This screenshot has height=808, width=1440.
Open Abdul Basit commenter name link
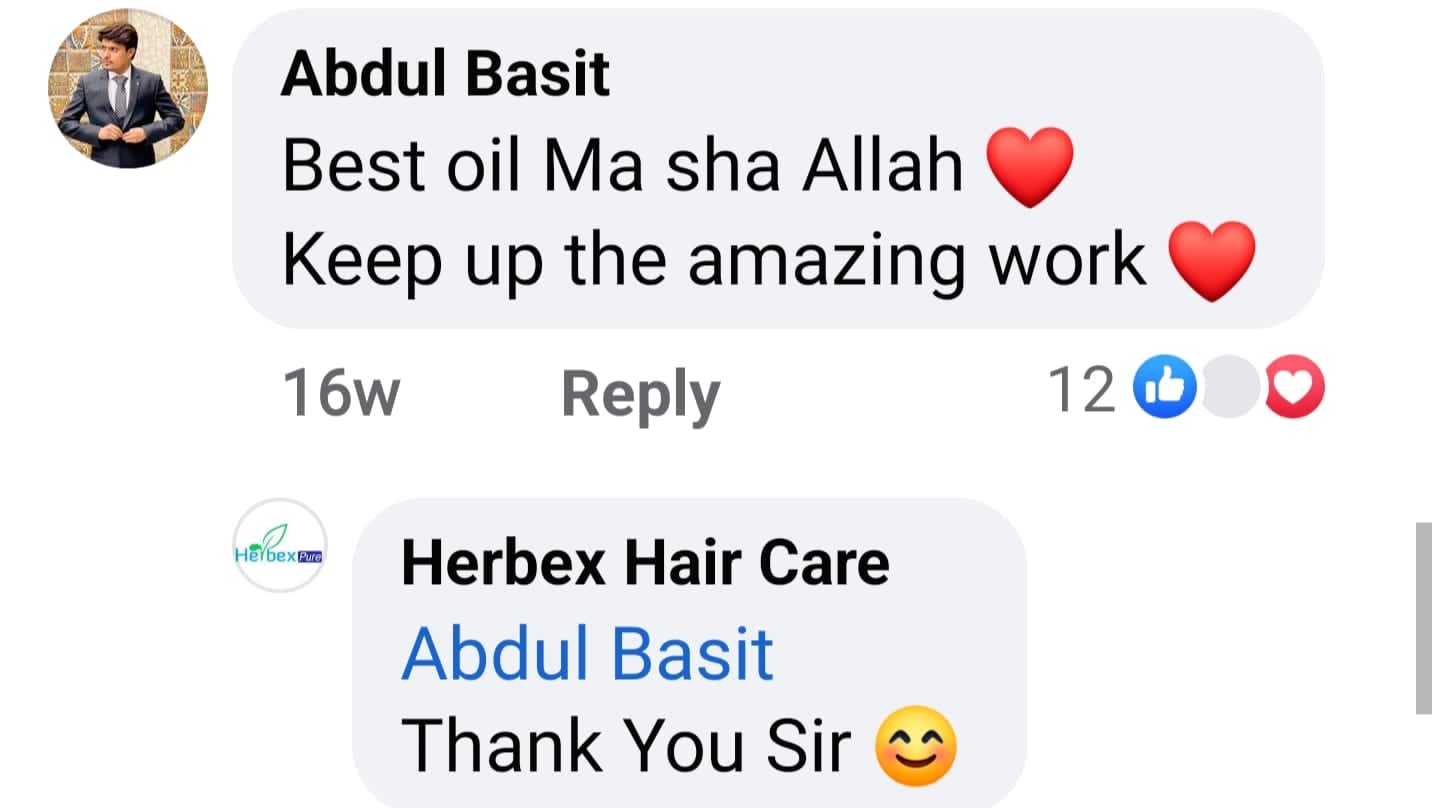(x=446, y=74)
